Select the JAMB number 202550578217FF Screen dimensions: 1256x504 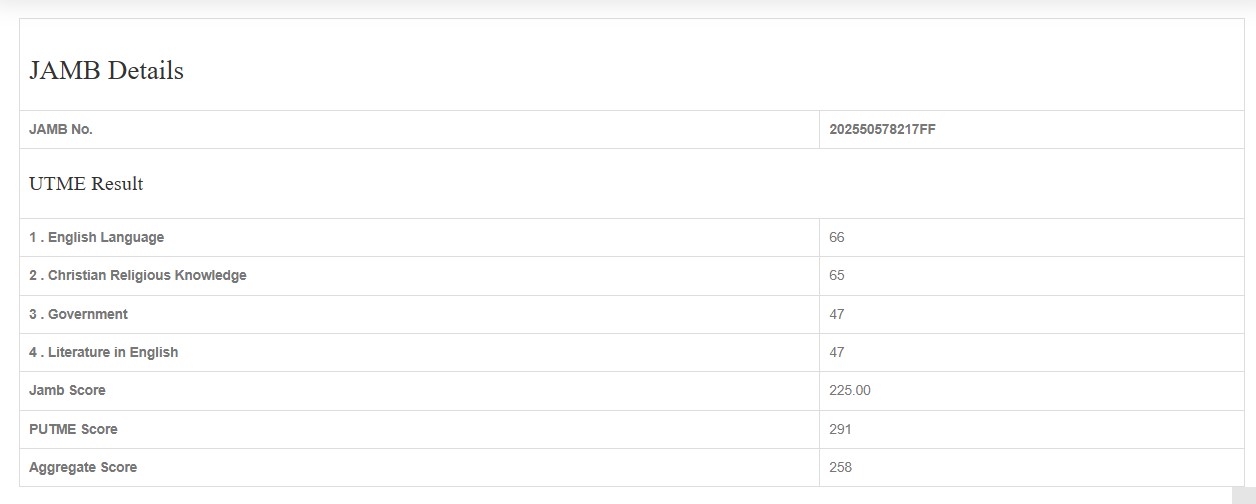882,129
